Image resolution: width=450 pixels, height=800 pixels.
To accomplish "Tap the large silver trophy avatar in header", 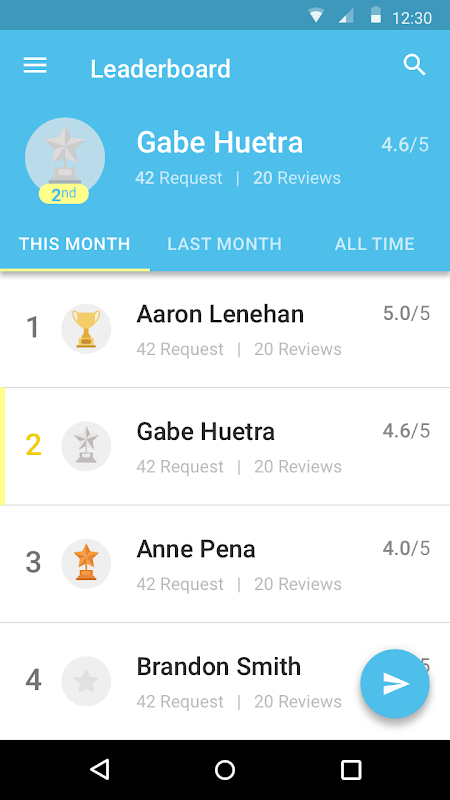I will [65, 157].
